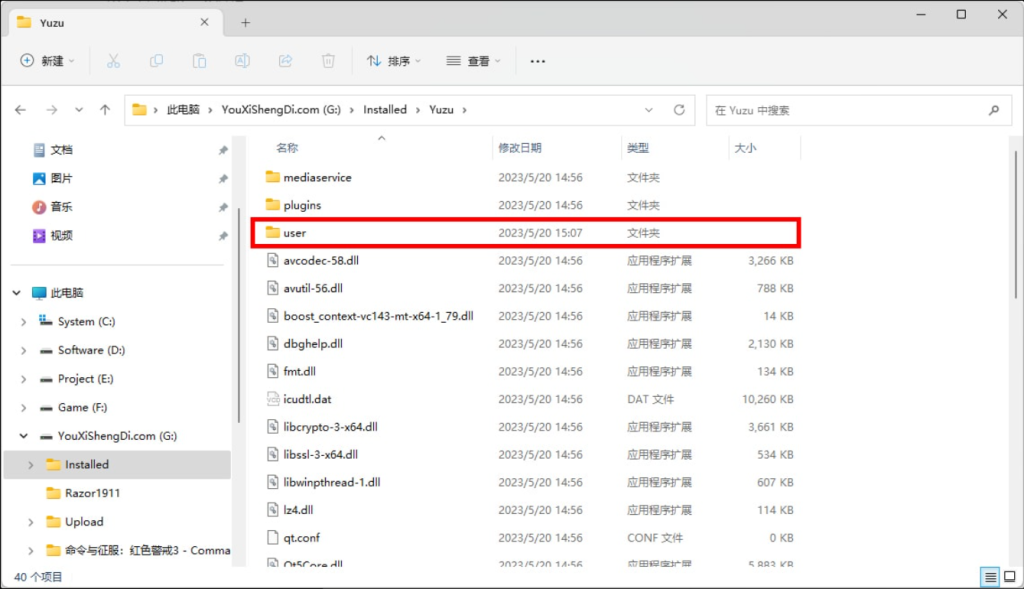
Task: Click the 修改日期 column header
Action: pyautogui.click(x=522, y=147)
